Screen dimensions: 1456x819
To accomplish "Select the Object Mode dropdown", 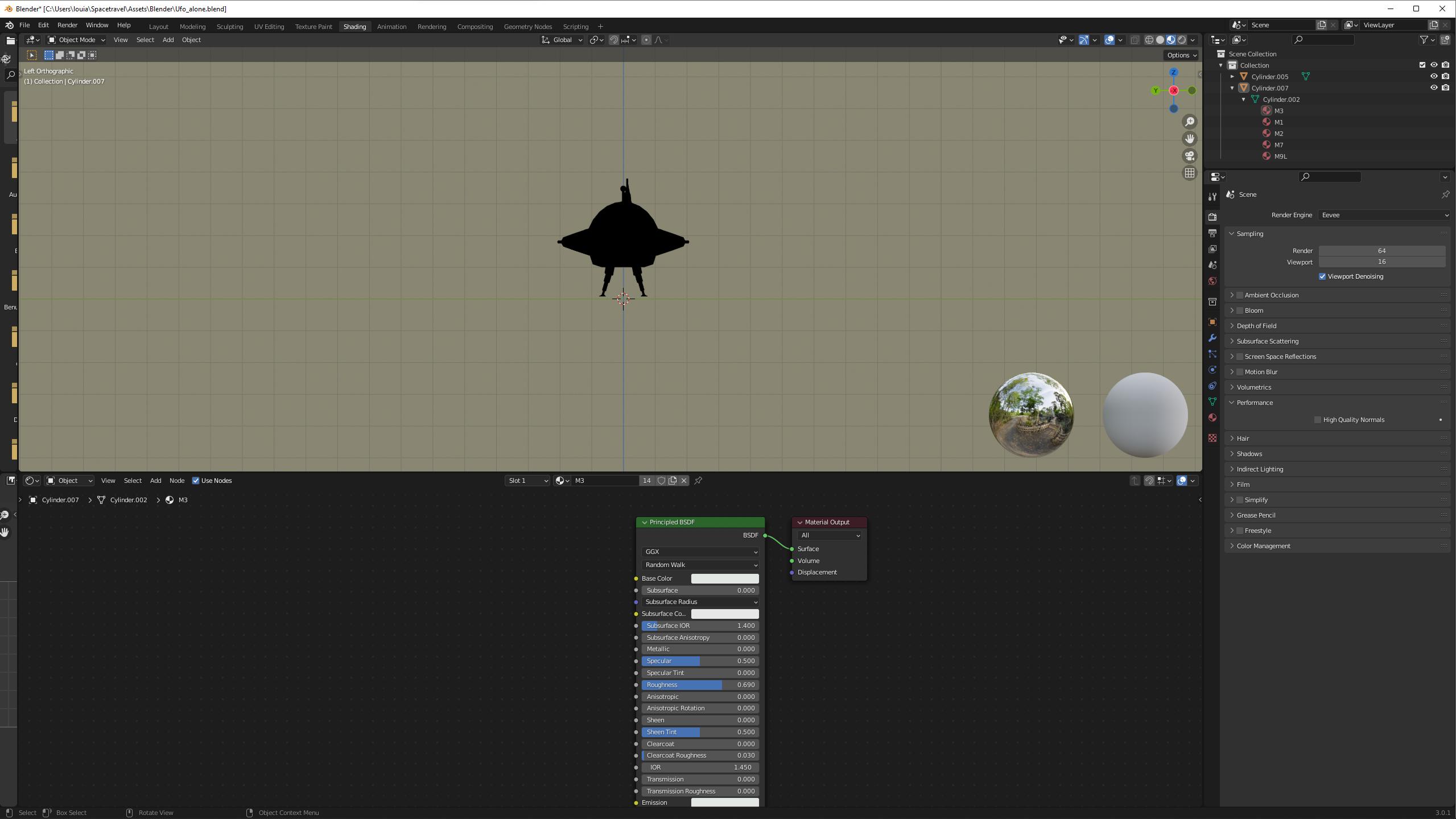I will point(77,39).
